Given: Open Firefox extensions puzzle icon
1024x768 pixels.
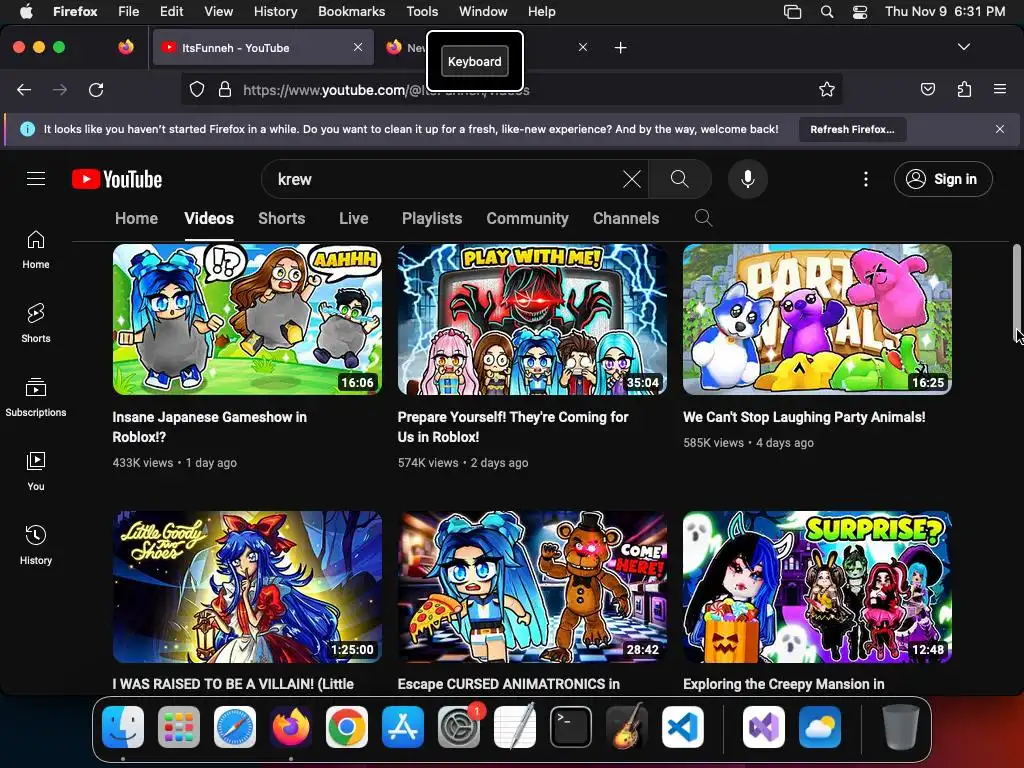Looking at the screenshot, I should click(x=964, y=89).
